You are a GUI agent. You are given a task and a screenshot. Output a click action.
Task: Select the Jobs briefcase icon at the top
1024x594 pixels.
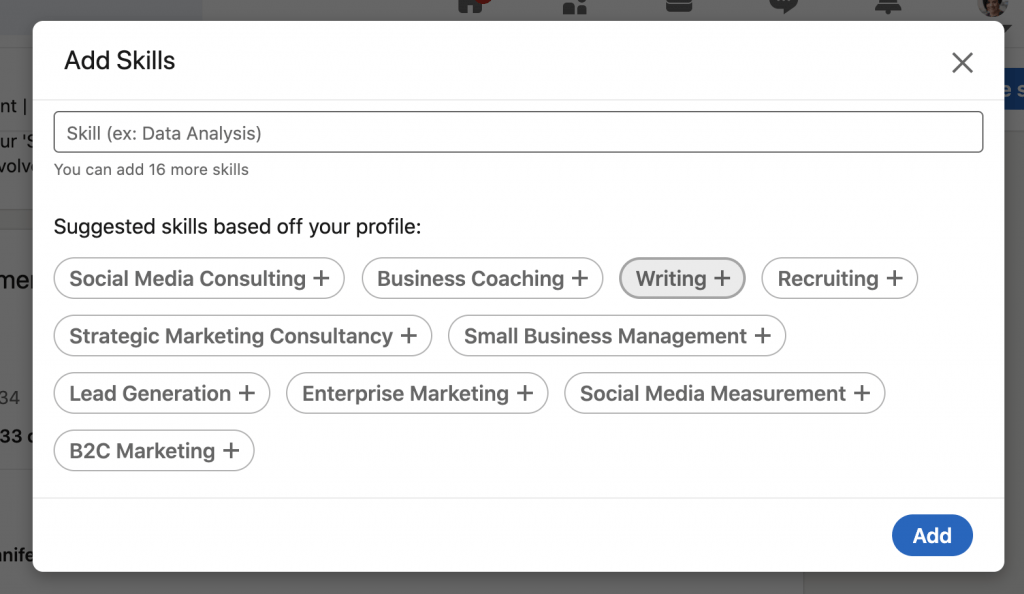(x=678, y=8)
